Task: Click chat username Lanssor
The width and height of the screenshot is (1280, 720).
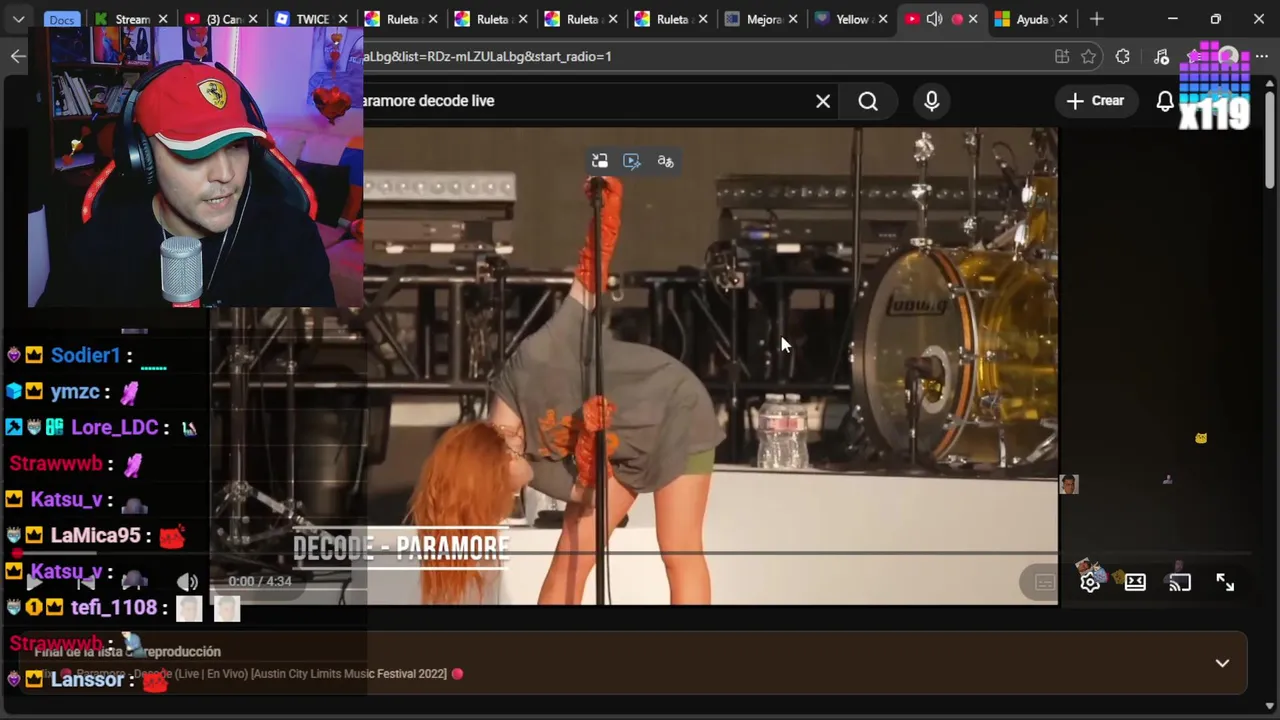Action: tap(87, 679)
